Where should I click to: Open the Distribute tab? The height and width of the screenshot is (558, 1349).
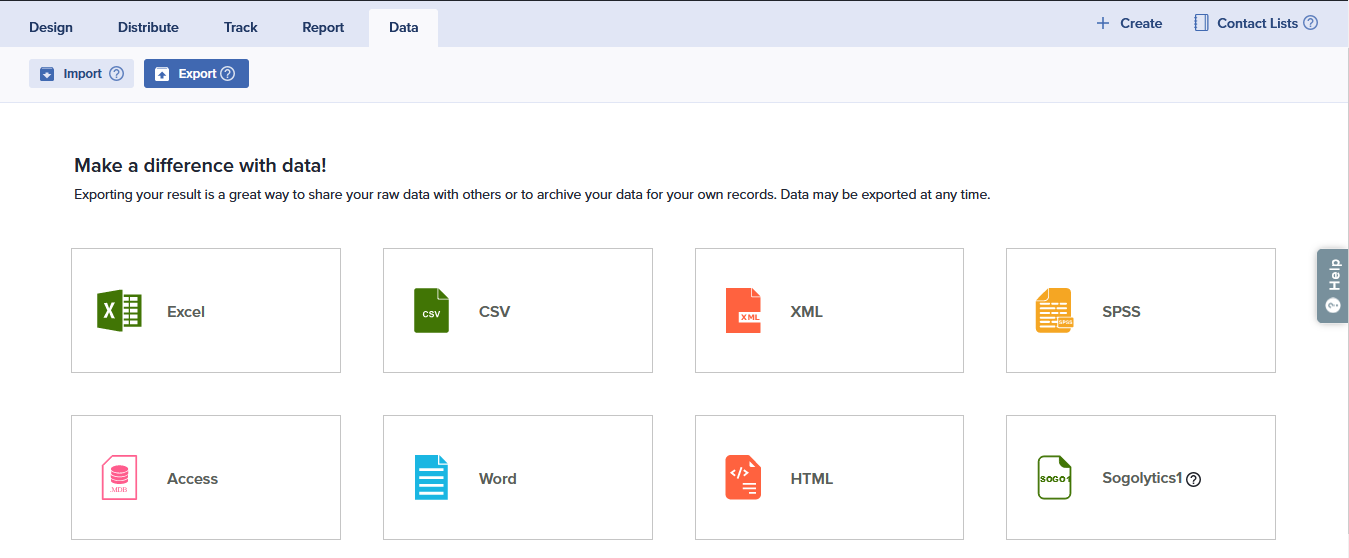click(x=148, y=27)
